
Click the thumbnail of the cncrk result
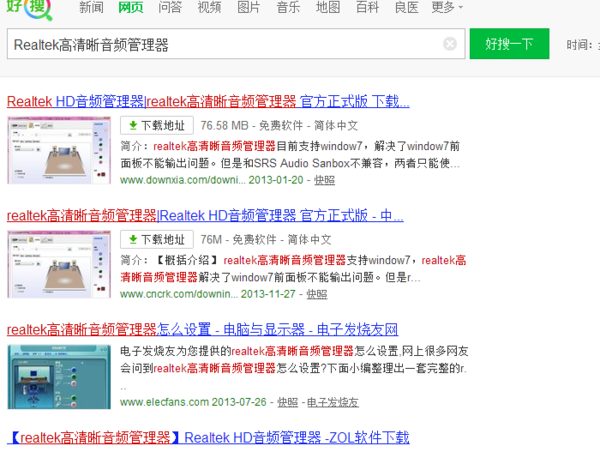[x=59, y=264]
